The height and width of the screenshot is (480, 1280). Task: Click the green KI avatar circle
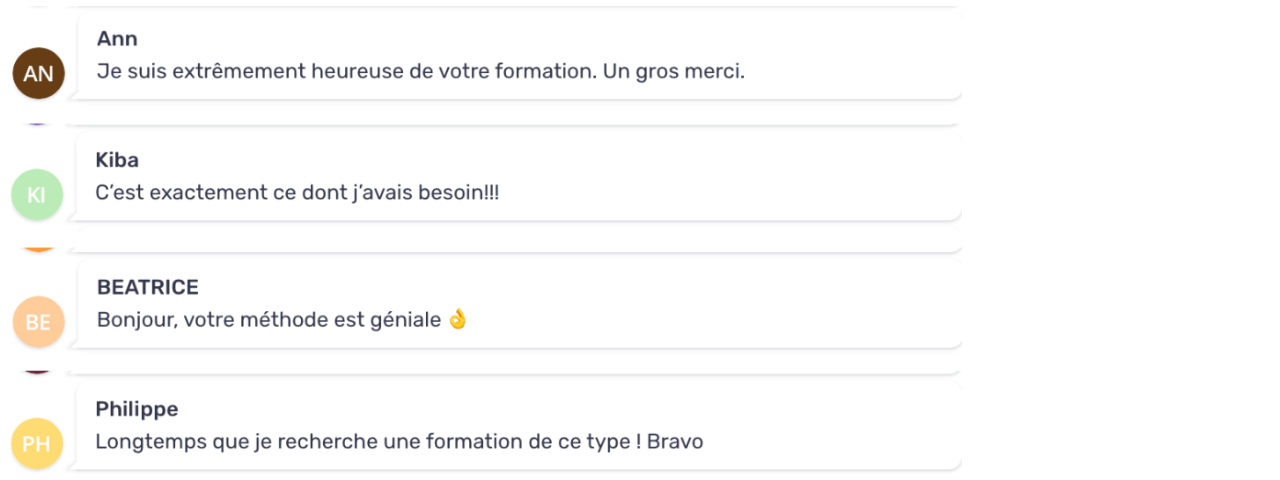pyautogui.click(x=36, y=195)
